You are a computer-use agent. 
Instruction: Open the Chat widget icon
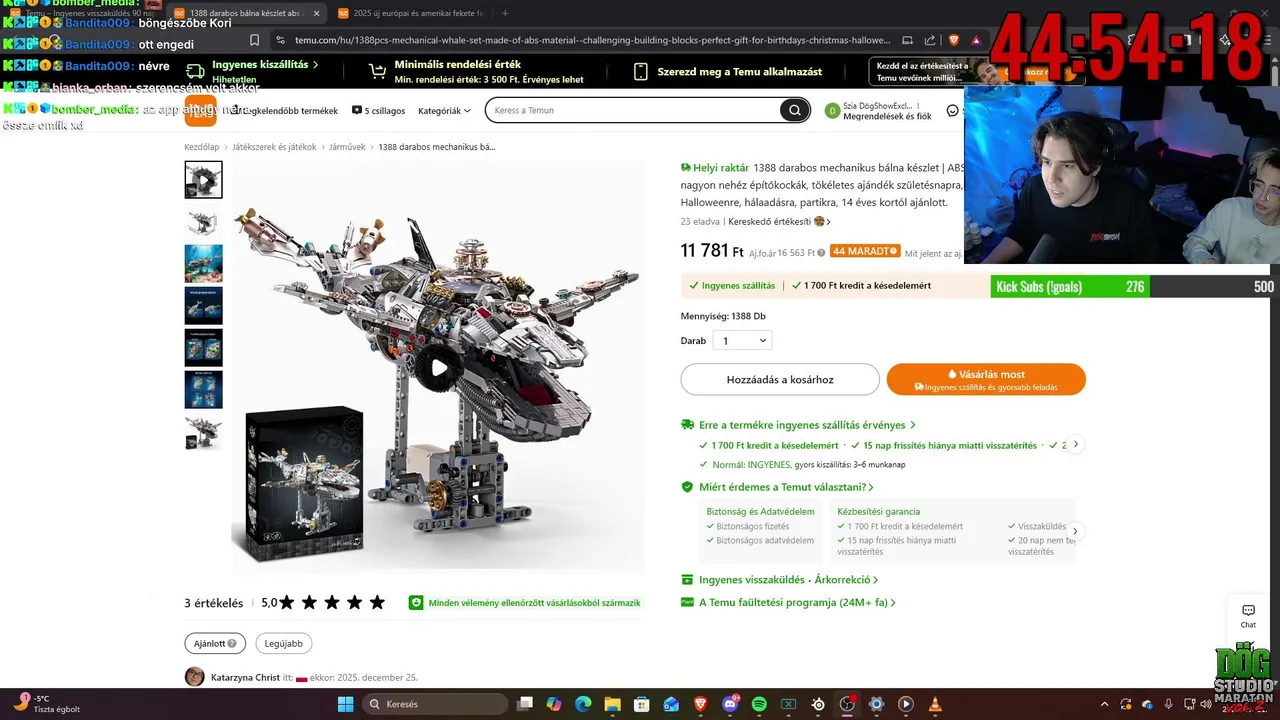pyautogui.click(x=1248, y=616)
